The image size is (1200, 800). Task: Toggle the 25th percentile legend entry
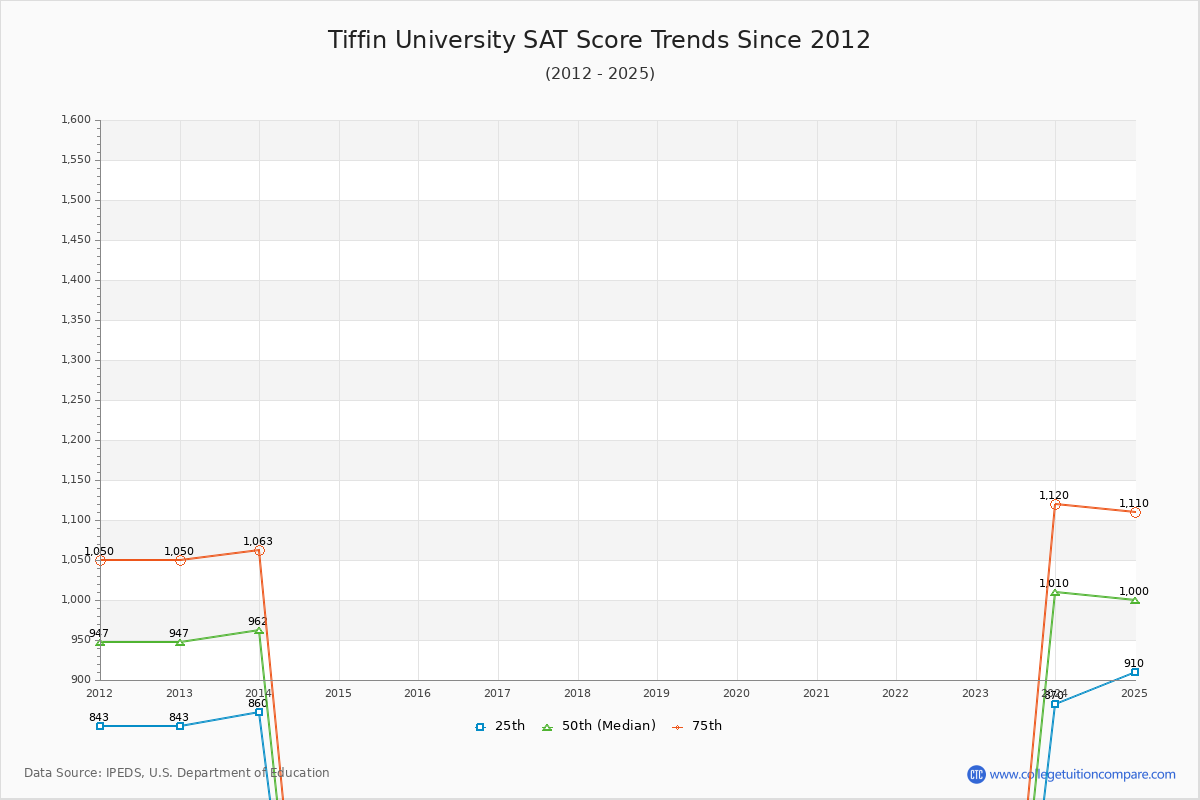click(500, 726)
